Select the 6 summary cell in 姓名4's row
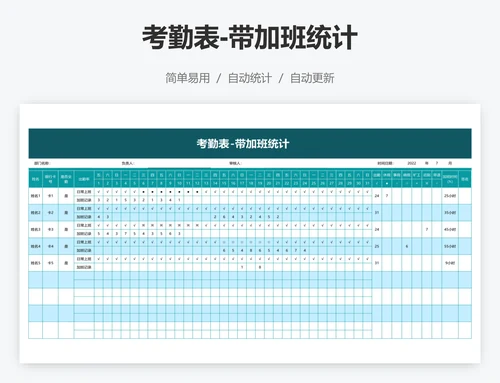 (x=407, y=246)
